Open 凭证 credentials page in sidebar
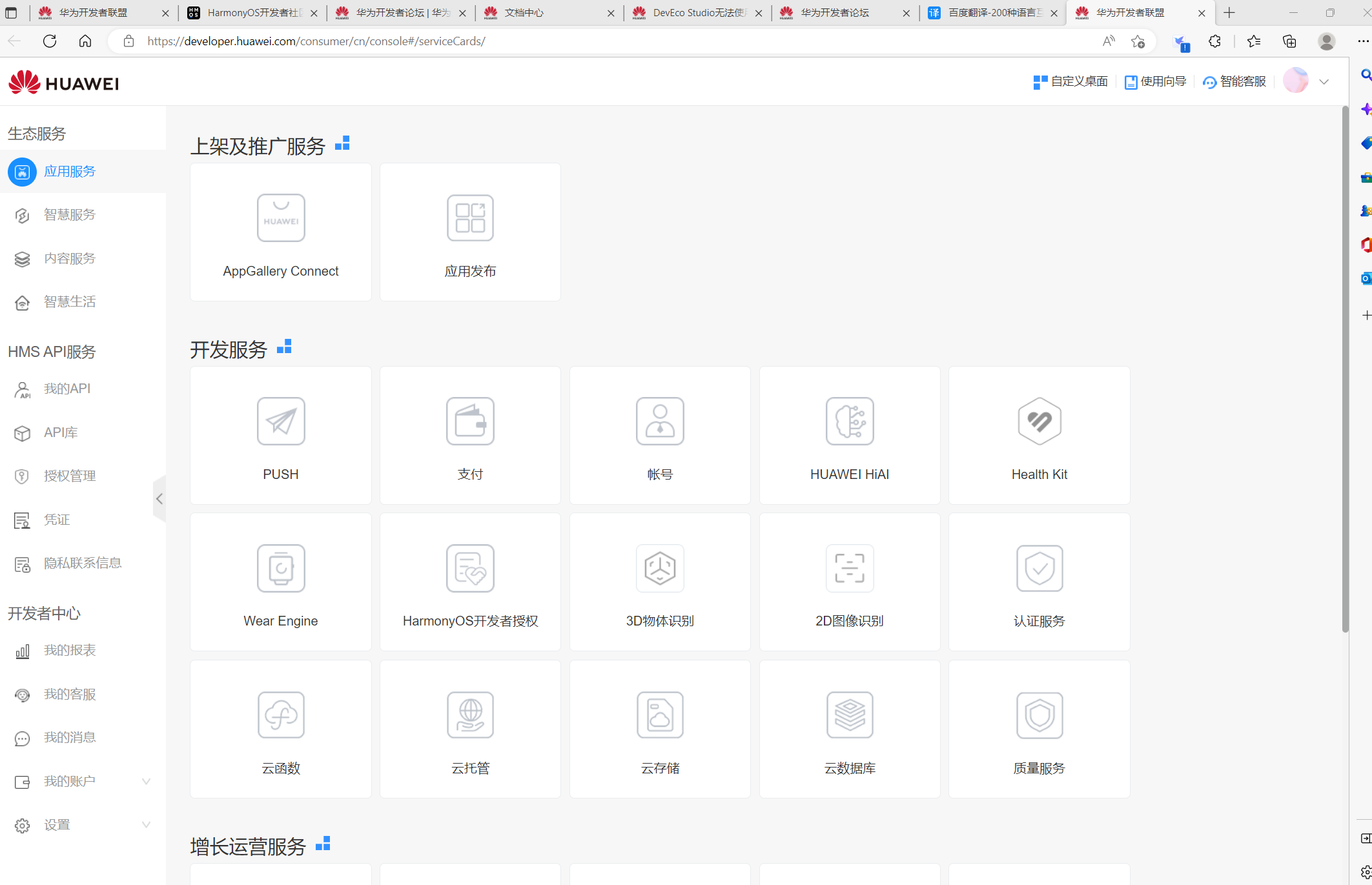The image size is (1372, 885). coord(56,519)
